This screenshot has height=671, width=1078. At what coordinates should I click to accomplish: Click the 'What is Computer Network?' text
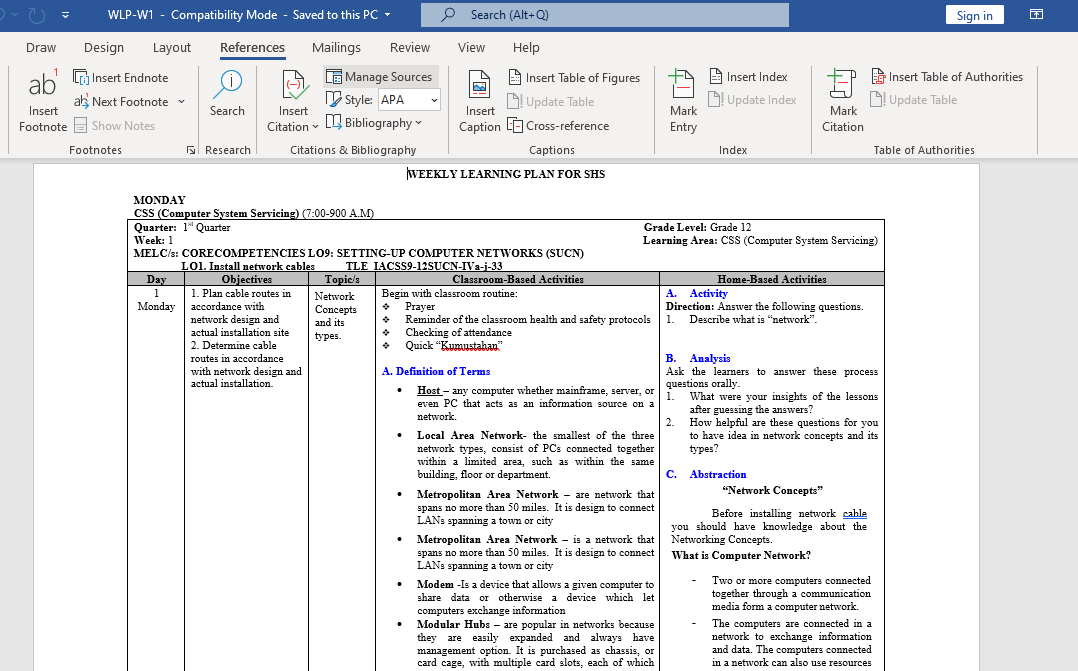(741, 556)
